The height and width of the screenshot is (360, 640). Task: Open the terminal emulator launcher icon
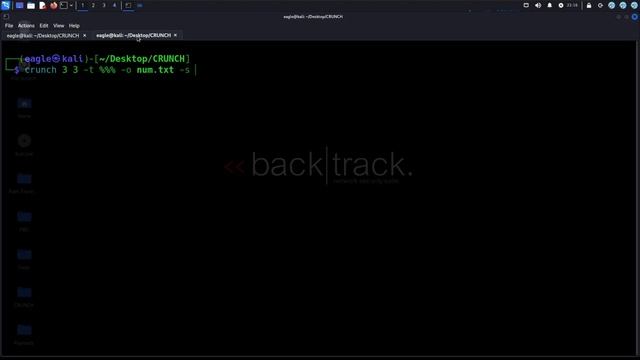pos(64,5)
